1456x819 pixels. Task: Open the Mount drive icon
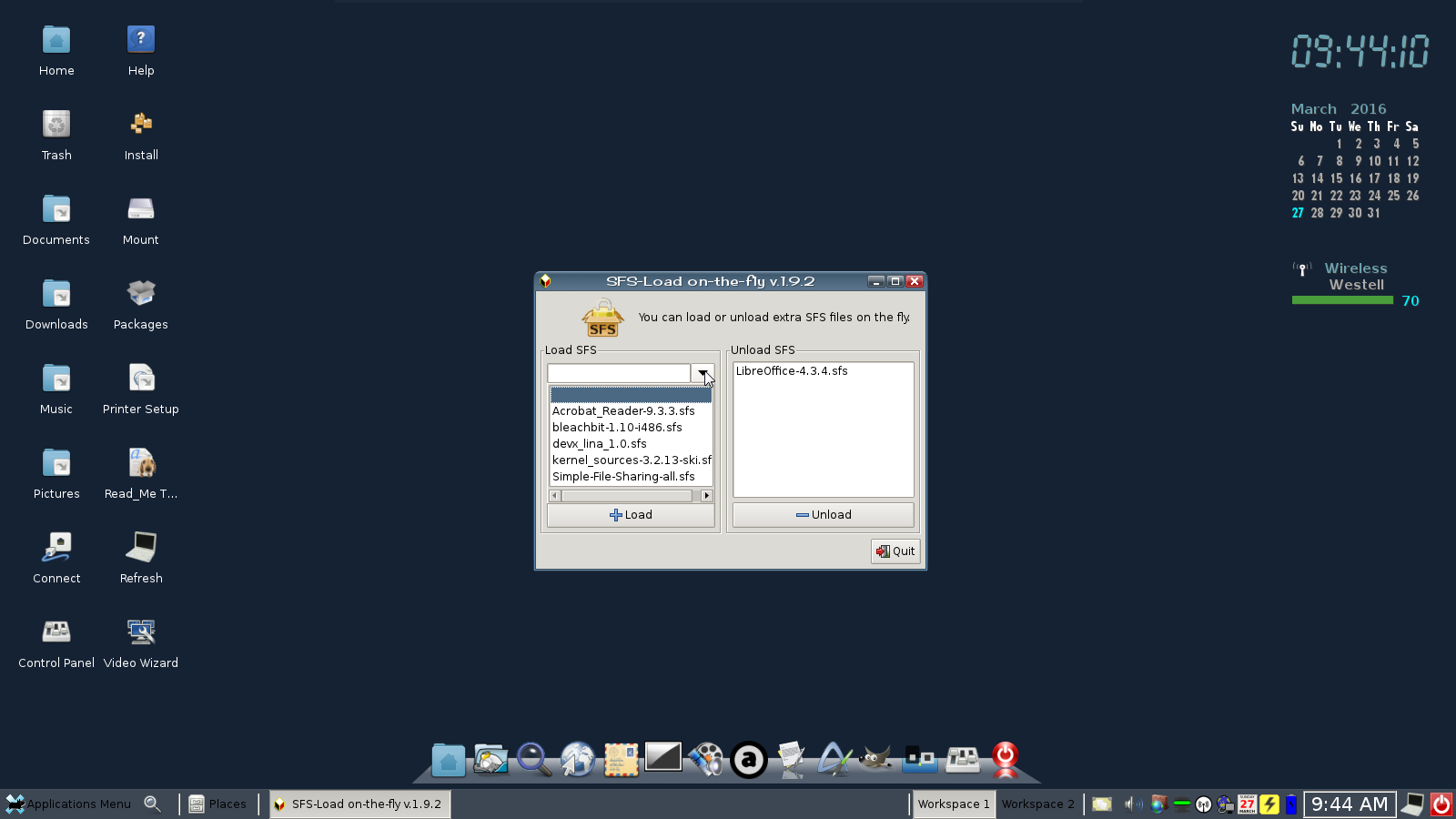141,220
